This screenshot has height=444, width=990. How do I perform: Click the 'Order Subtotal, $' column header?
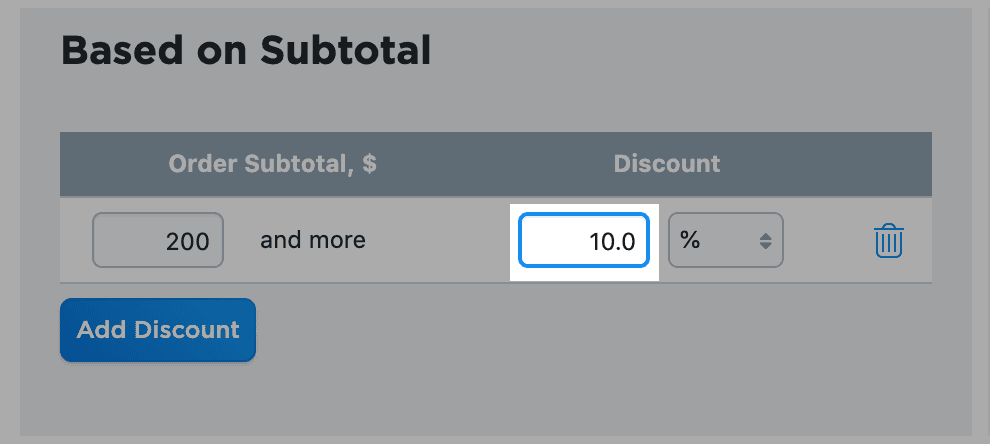coord(272,164)
